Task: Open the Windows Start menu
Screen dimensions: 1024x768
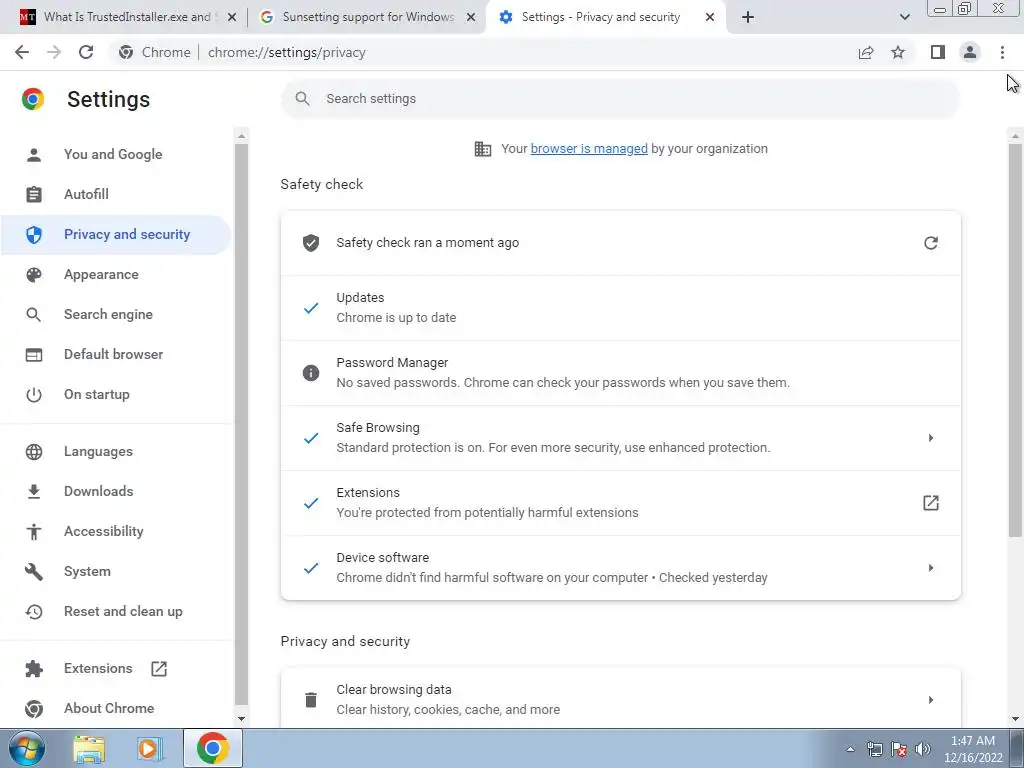Action: tap(27, 748)
